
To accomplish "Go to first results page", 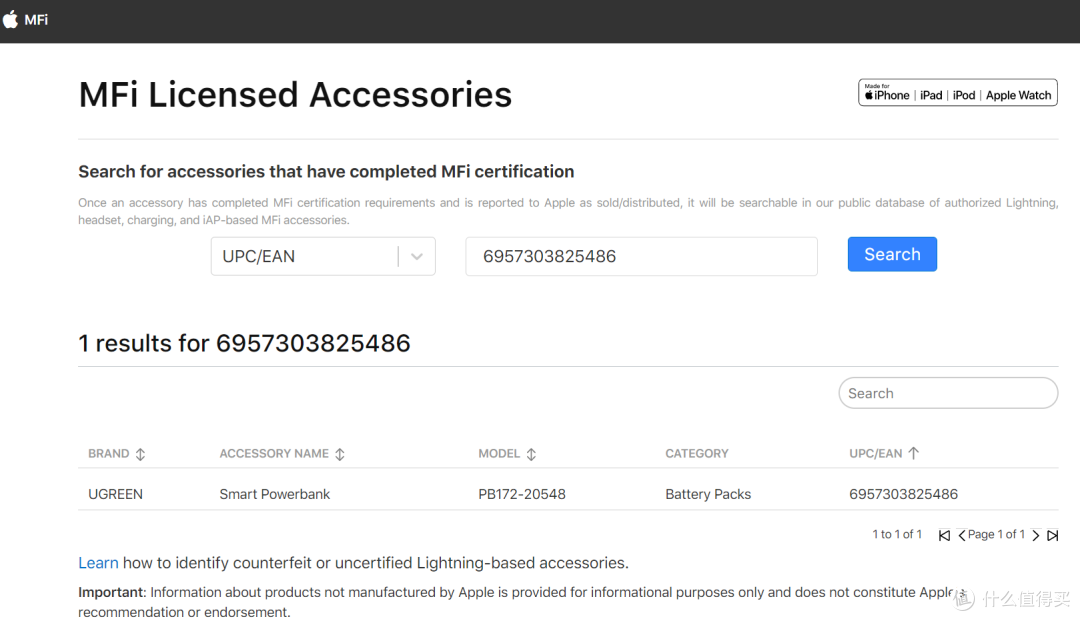I will [944, 536].
